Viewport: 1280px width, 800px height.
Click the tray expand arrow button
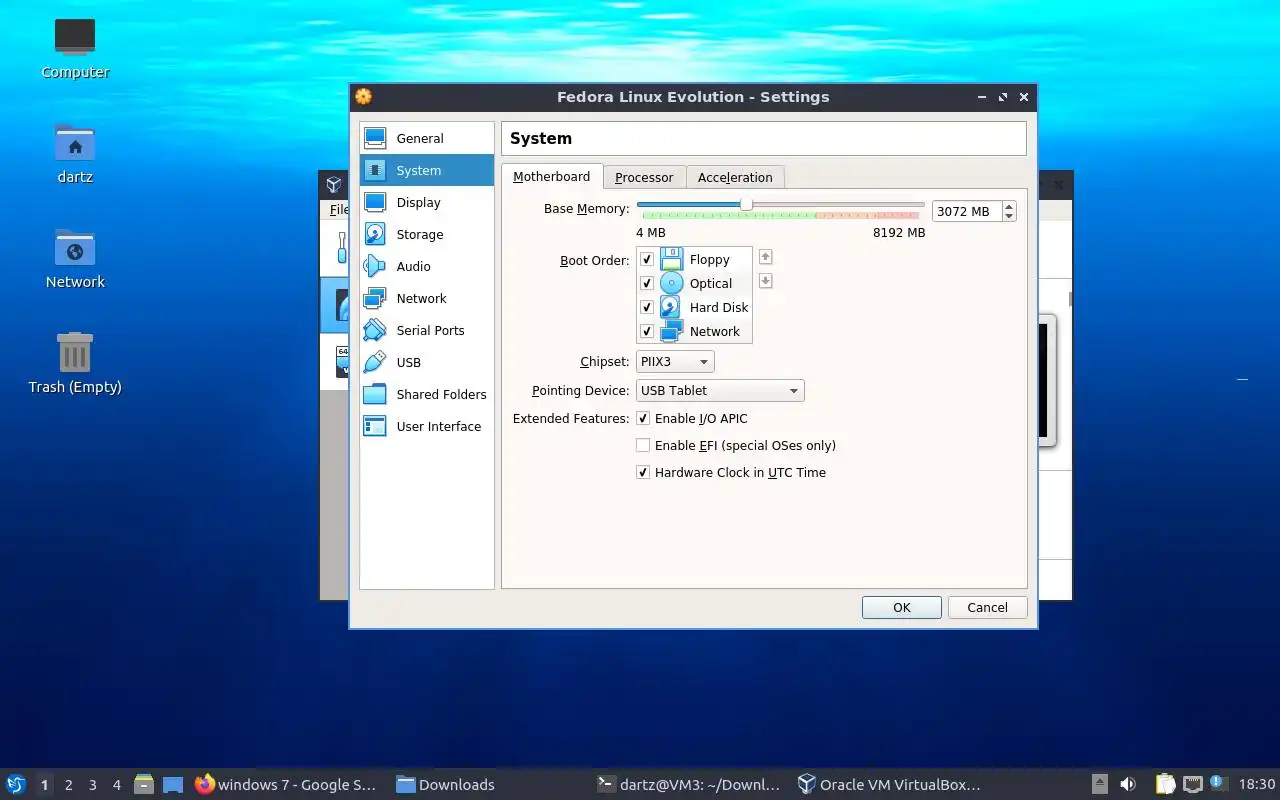click(1099, 784)
